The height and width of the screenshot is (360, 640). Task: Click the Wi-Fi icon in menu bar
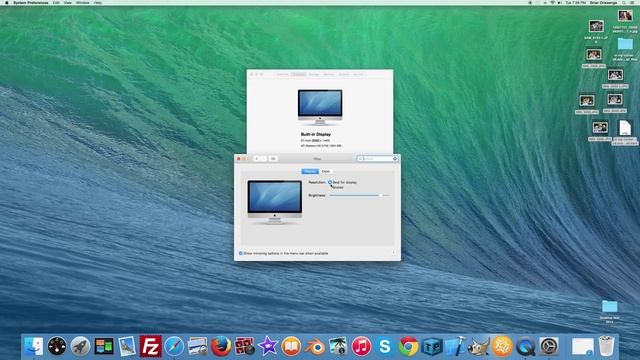tap(552, 2)
